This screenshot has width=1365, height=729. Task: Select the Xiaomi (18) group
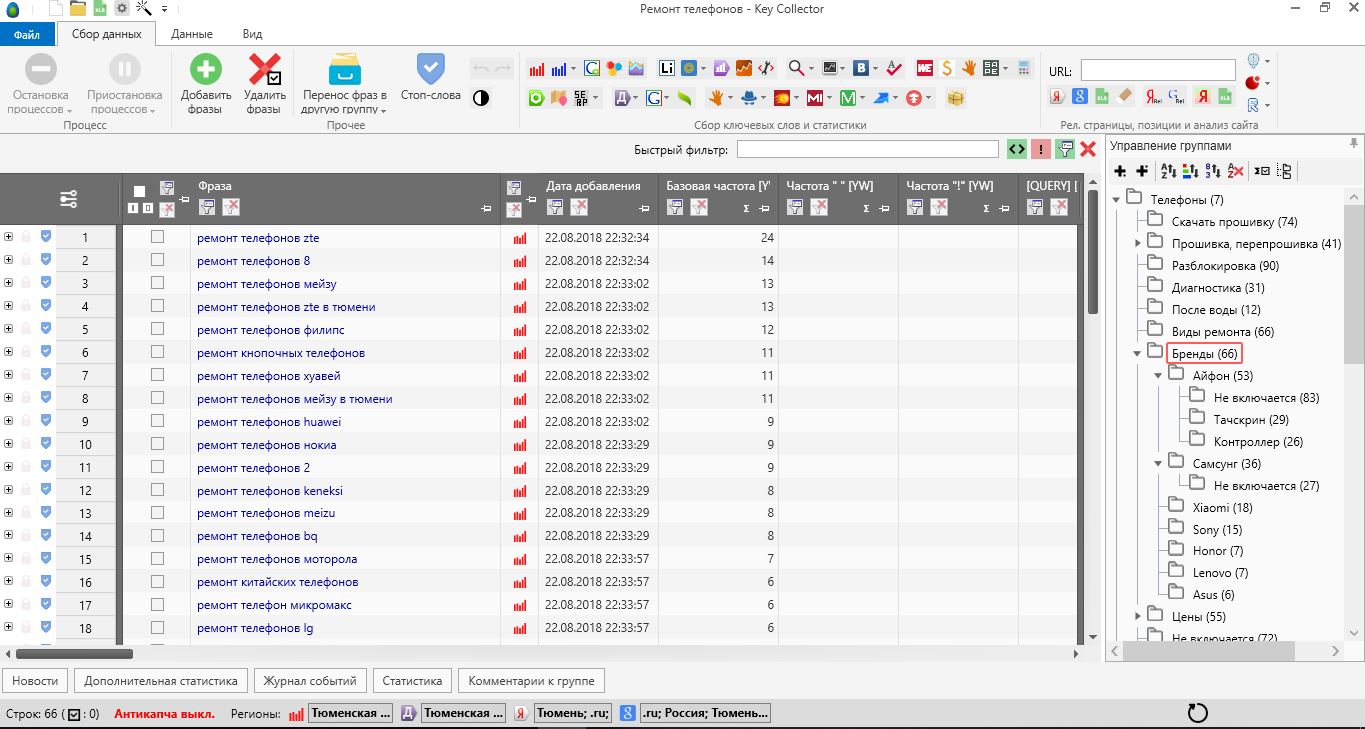point(1222,507)
